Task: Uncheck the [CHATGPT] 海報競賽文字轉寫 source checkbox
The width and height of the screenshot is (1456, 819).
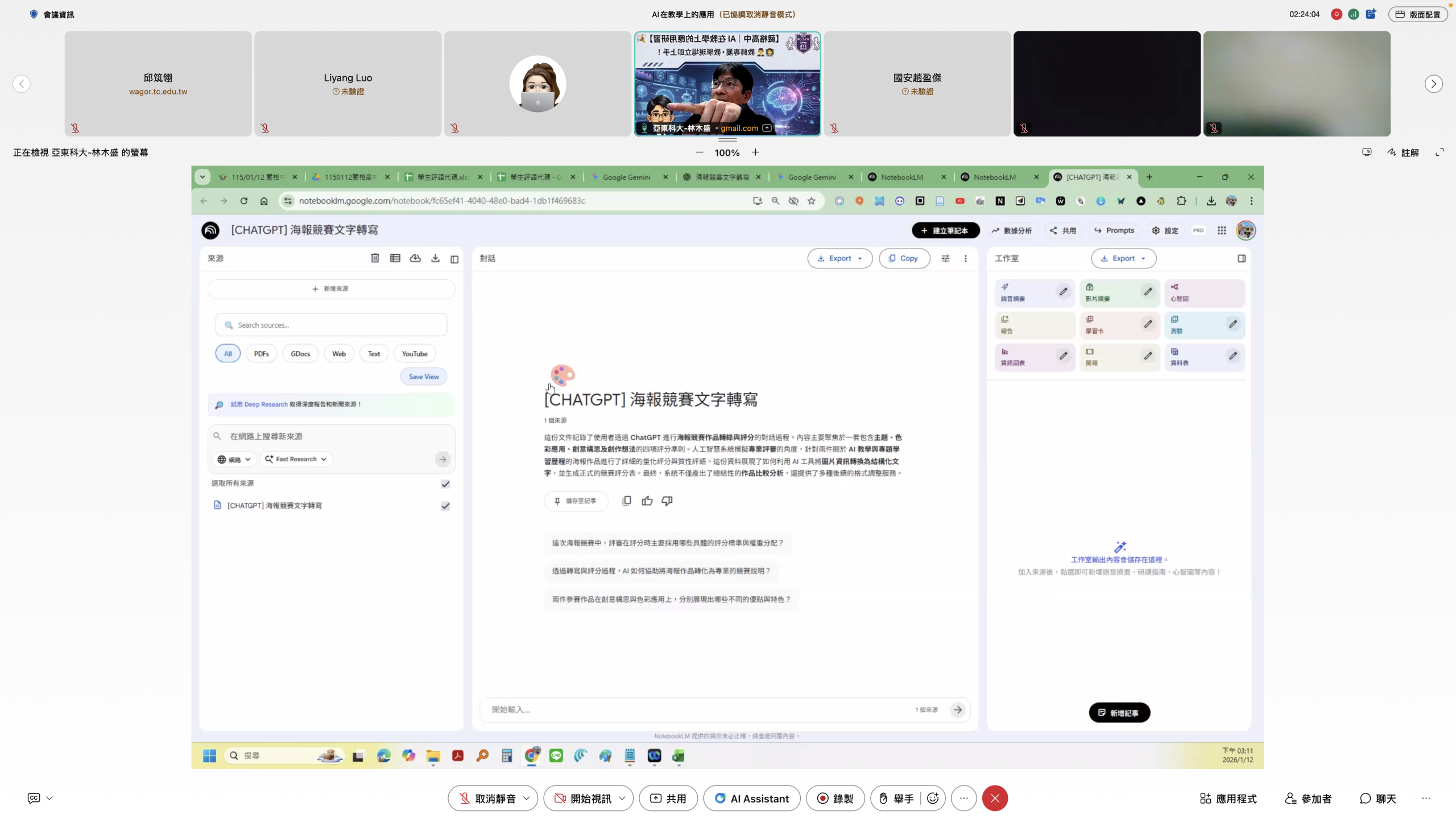Action: pyautogui.click(x=445, y=506)
